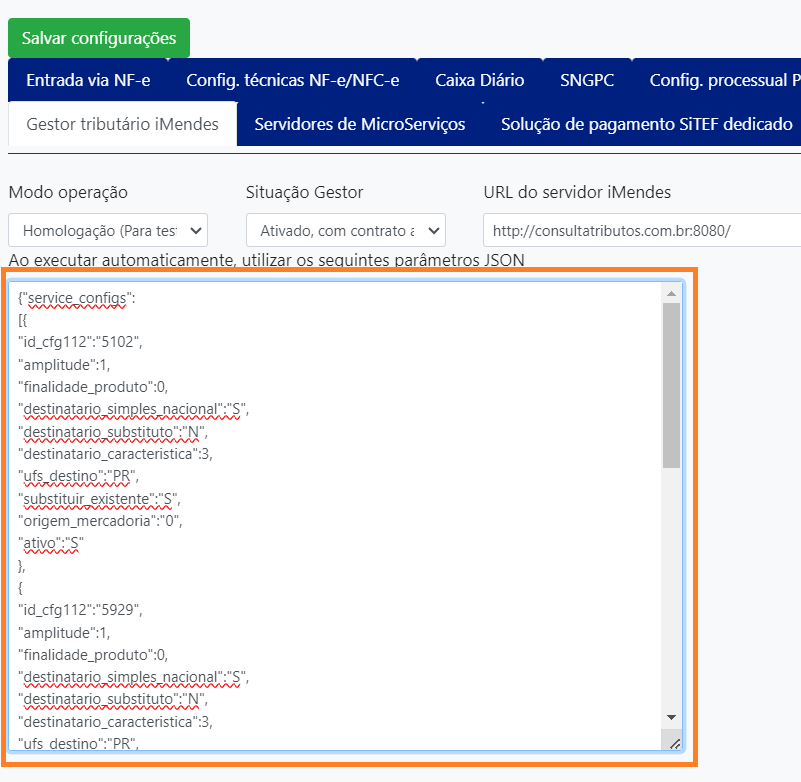
Task: Expand the Modo operação dropdown
Action: tap(108, 230)
